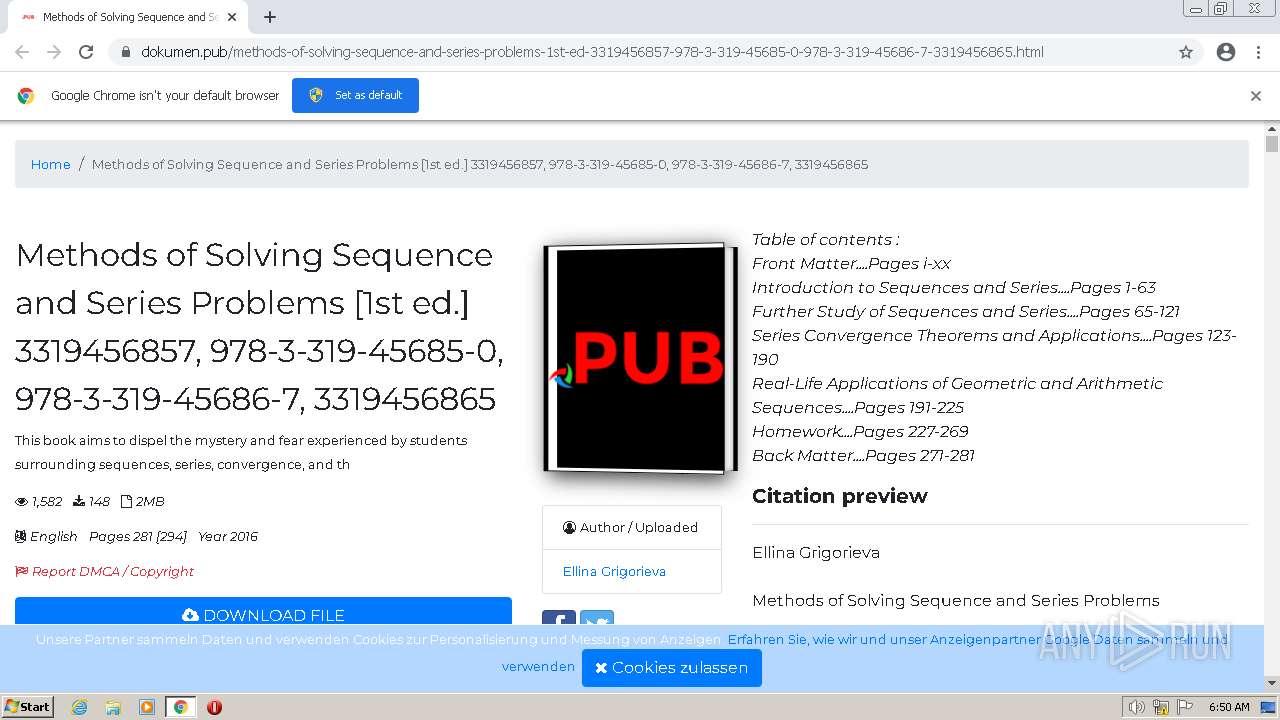Open the Chrome profile avatar icon

coord(1226,52)
